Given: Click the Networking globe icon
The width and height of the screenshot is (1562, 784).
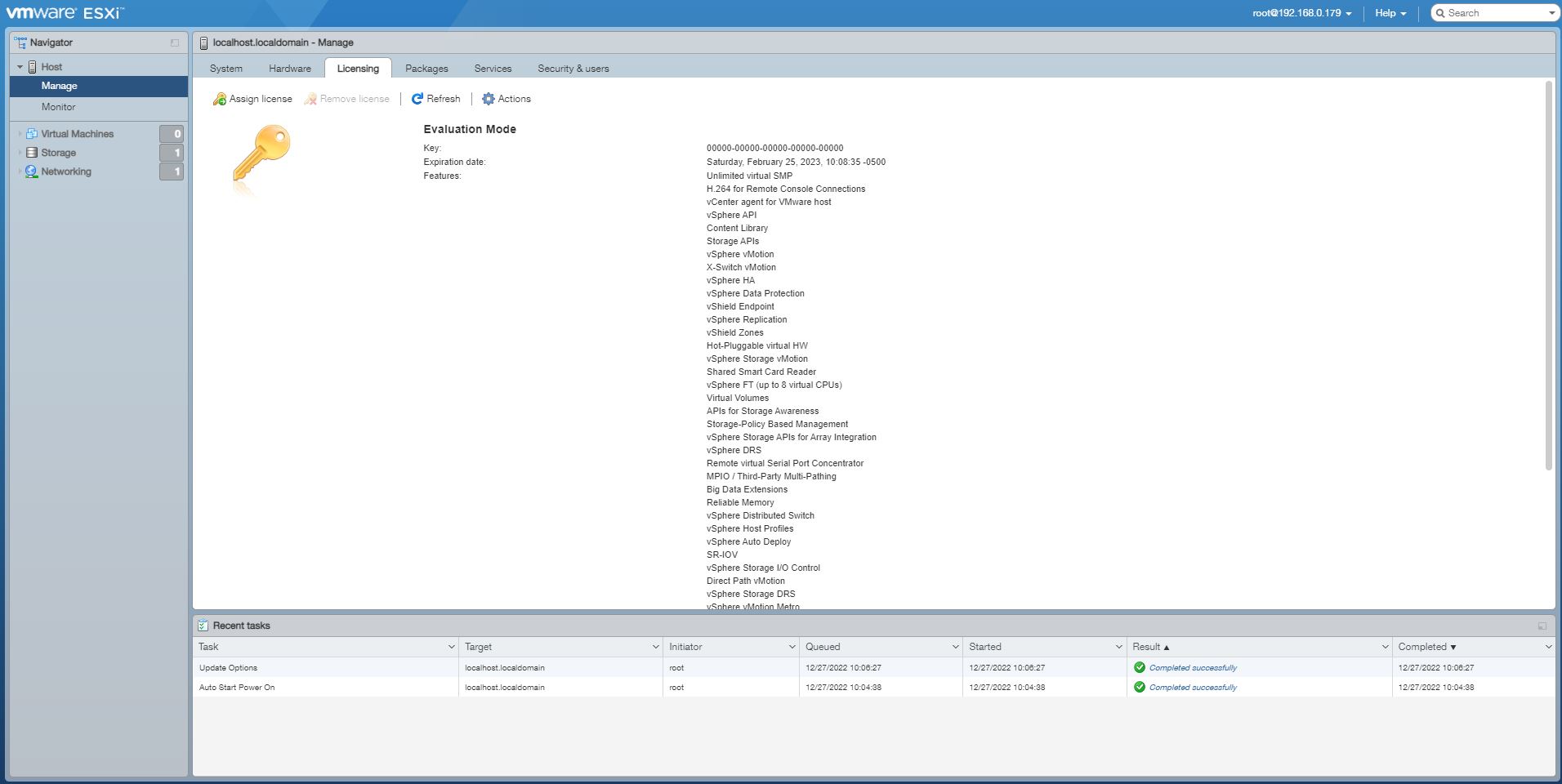Looking at the screenshot, I should [32, 171].
